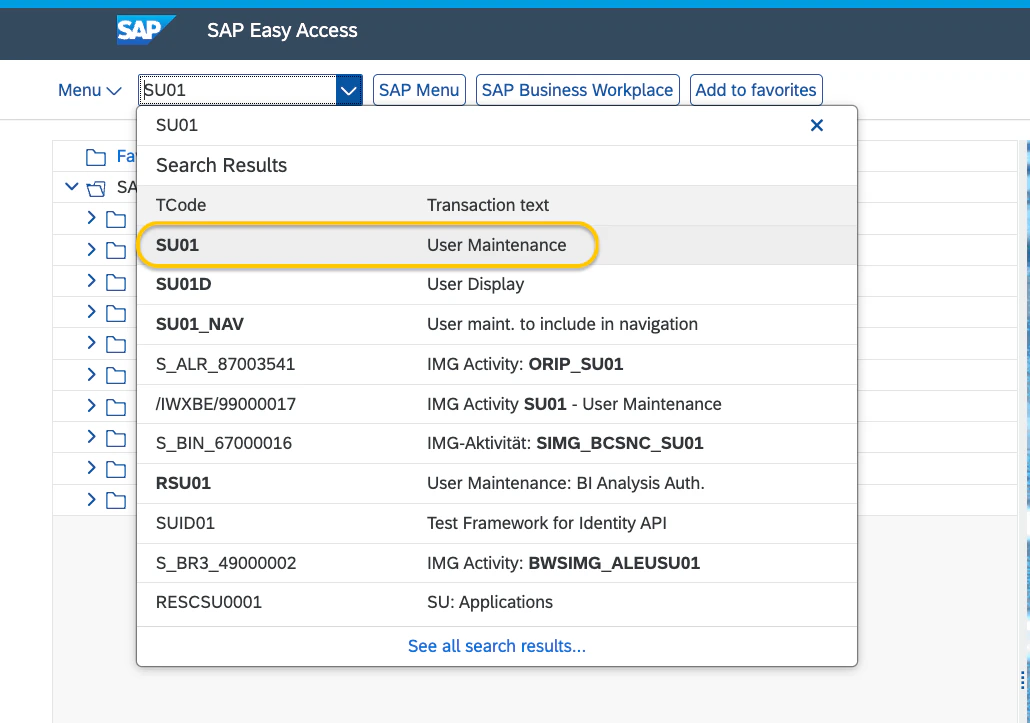Open SAP Business Workplace
Image resolution: width=1030 pixels, height=723 pixels.
click(x=577, y=90)
